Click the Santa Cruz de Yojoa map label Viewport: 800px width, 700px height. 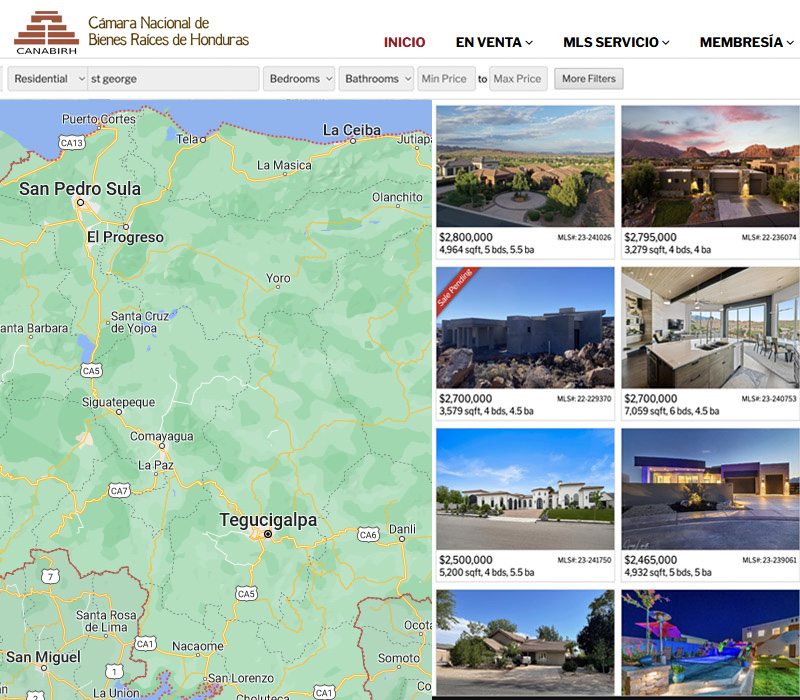click(x=140, y=322)
